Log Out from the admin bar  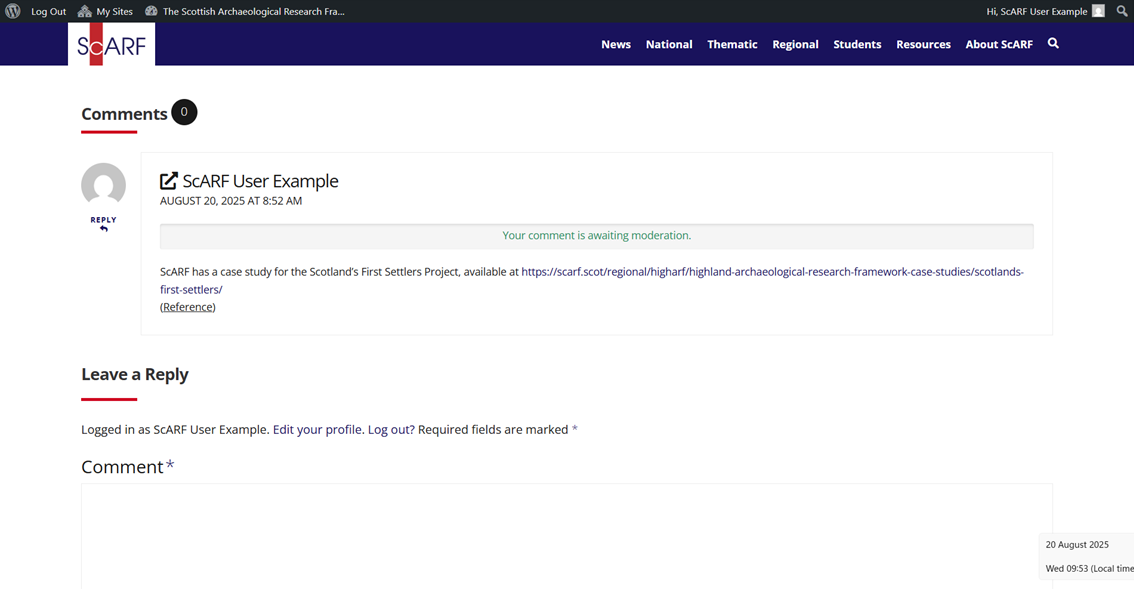pos(48,11)
